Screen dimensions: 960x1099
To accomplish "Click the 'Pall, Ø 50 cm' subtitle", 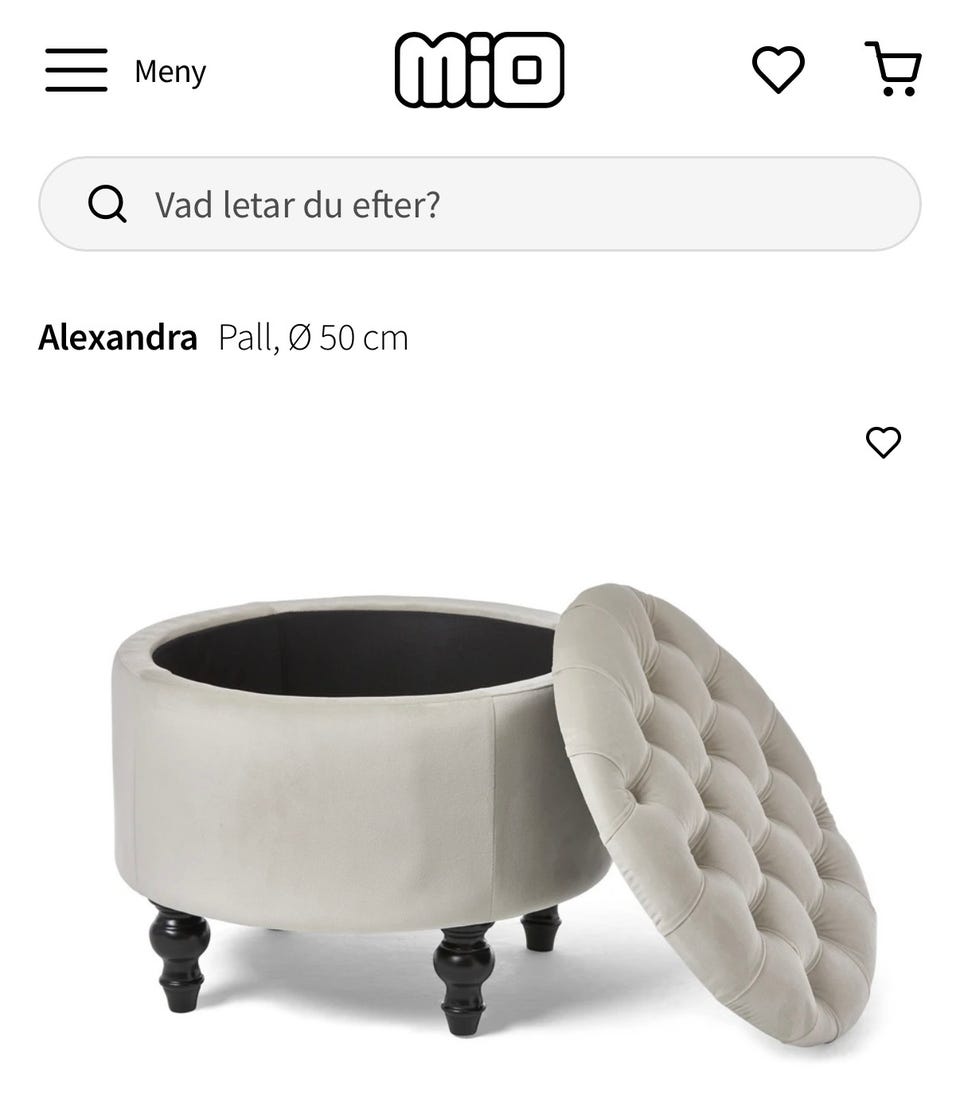I will coord(313,338).
